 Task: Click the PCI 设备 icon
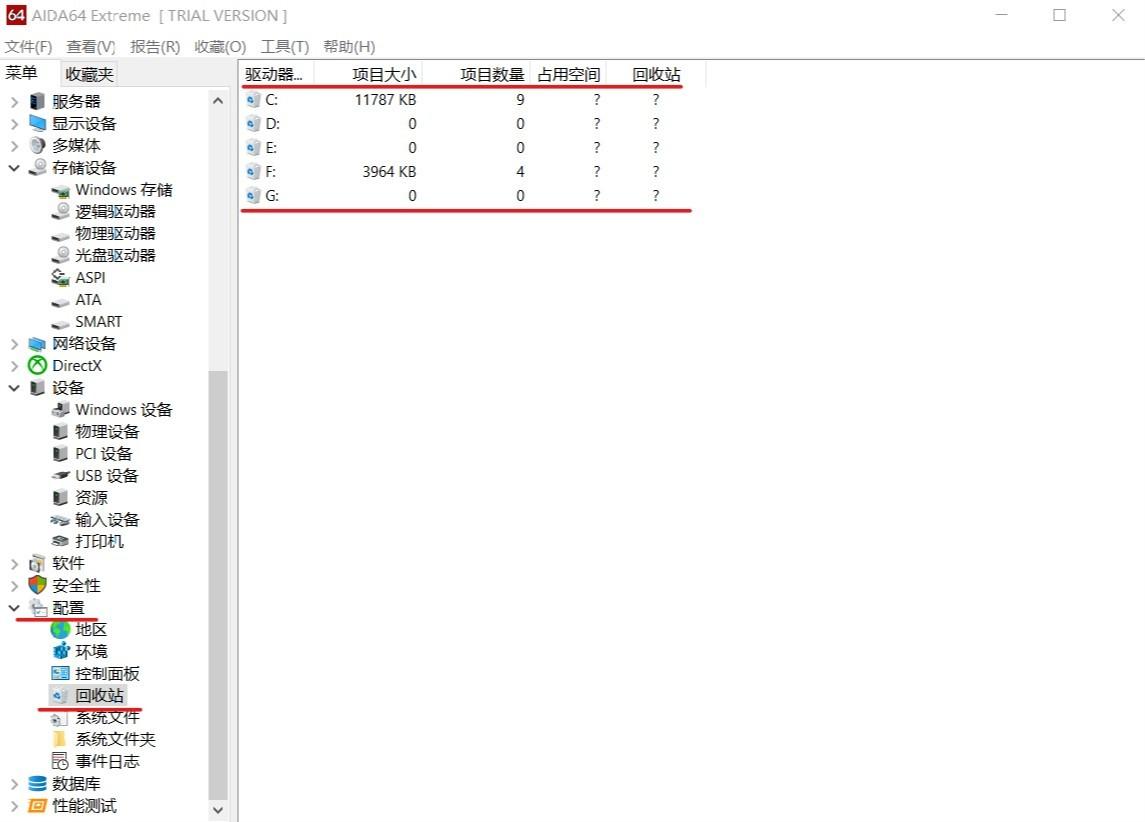pos(61,453)
